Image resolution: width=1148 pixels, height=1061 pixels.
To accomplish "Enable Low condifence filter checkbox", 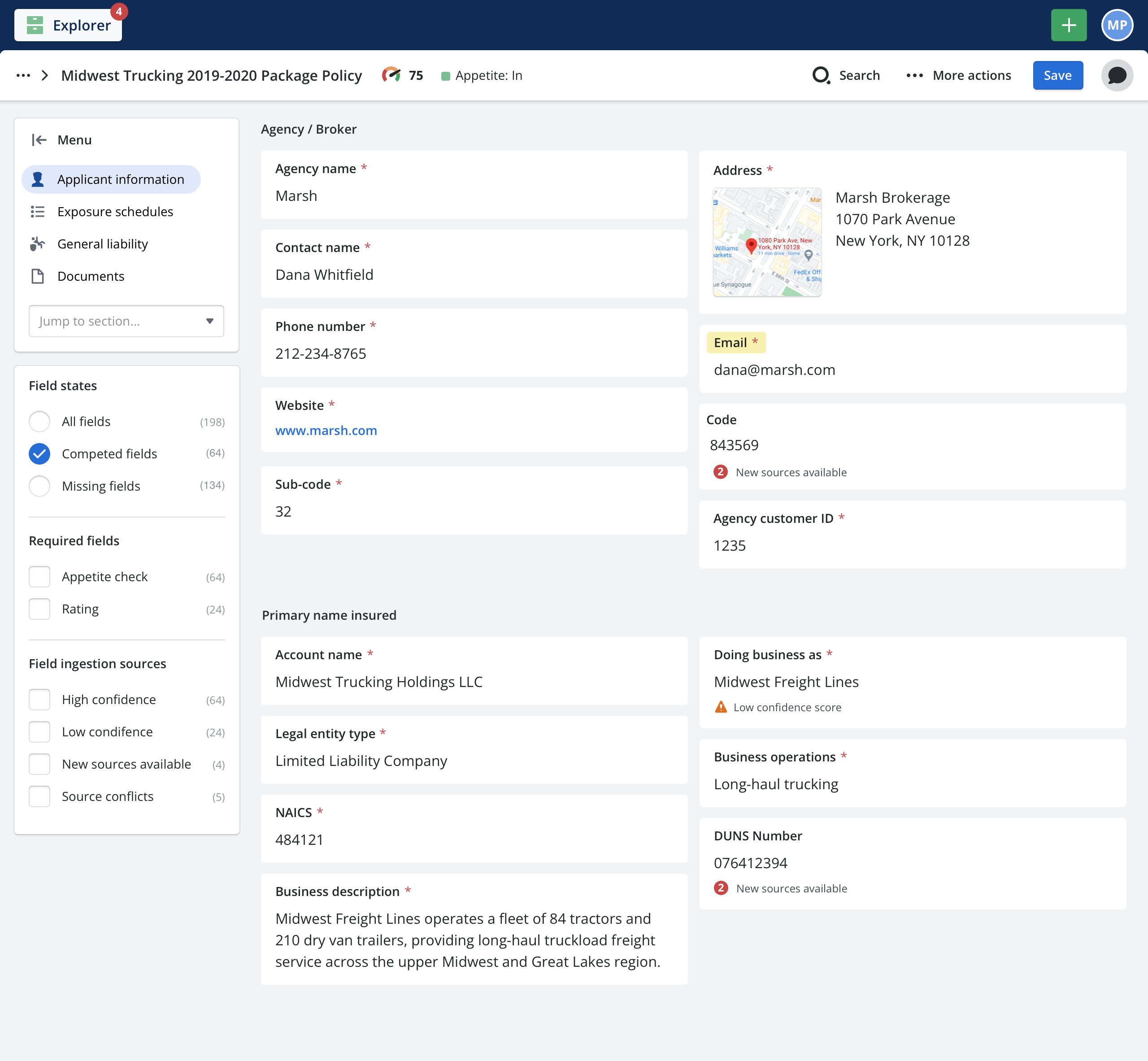I will (x=39, y=731).
